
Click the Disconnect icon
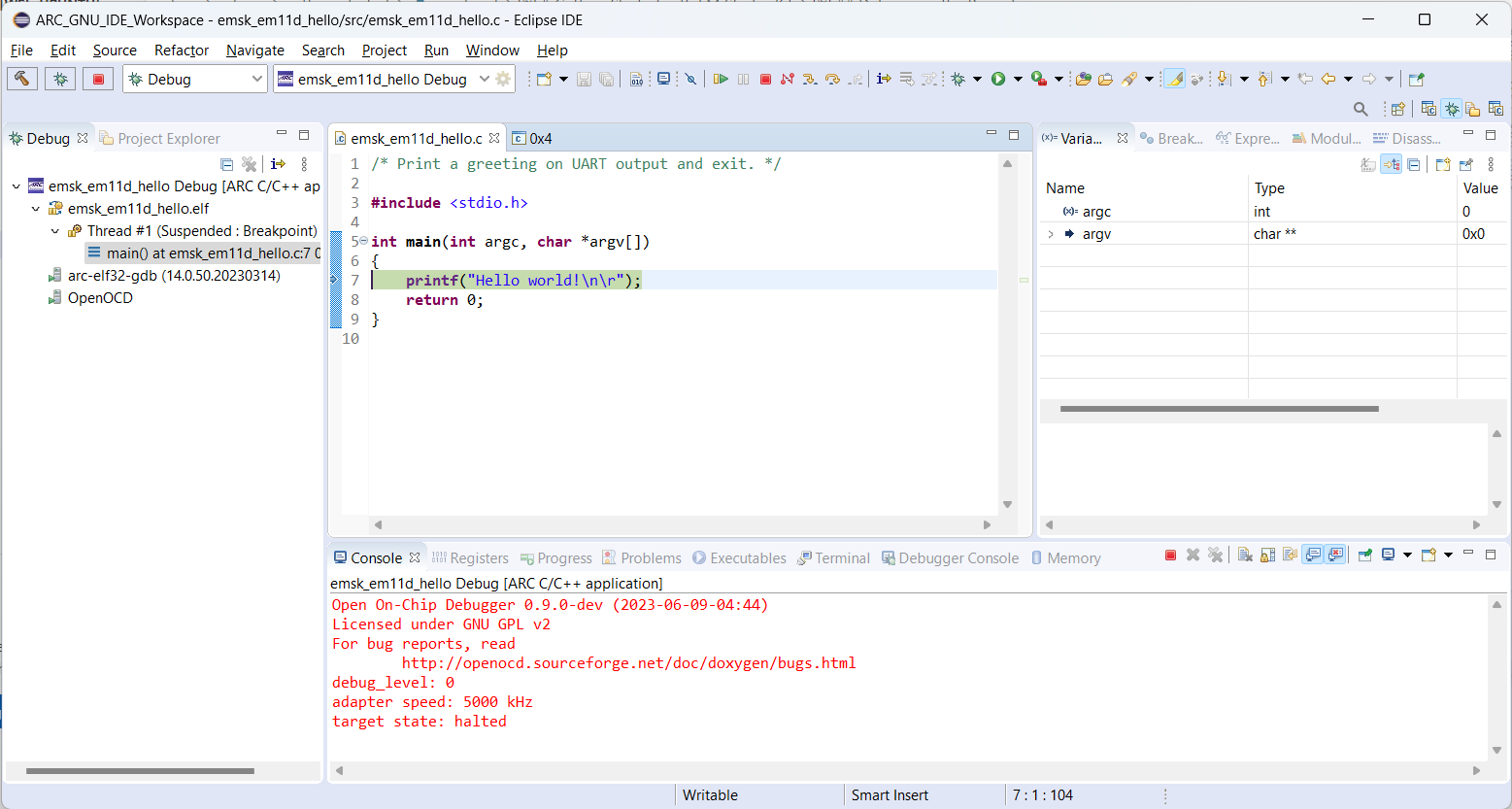pos(788,79)
